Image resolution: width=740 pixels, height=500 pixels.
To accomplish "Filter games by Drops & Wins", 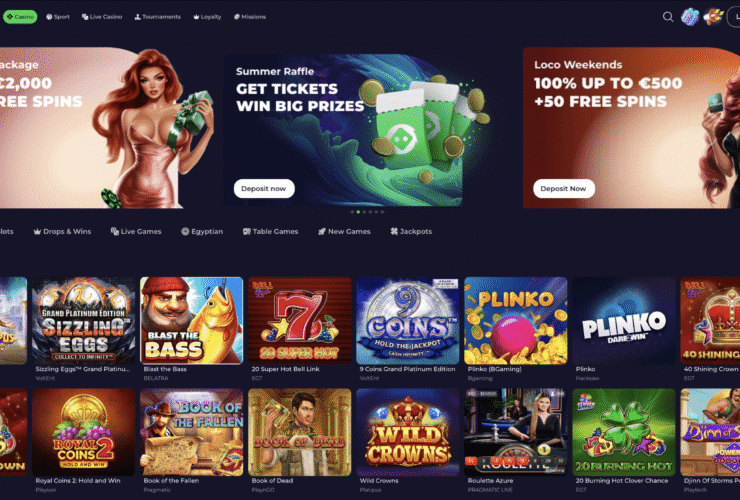I will click(x=62, y=231).
